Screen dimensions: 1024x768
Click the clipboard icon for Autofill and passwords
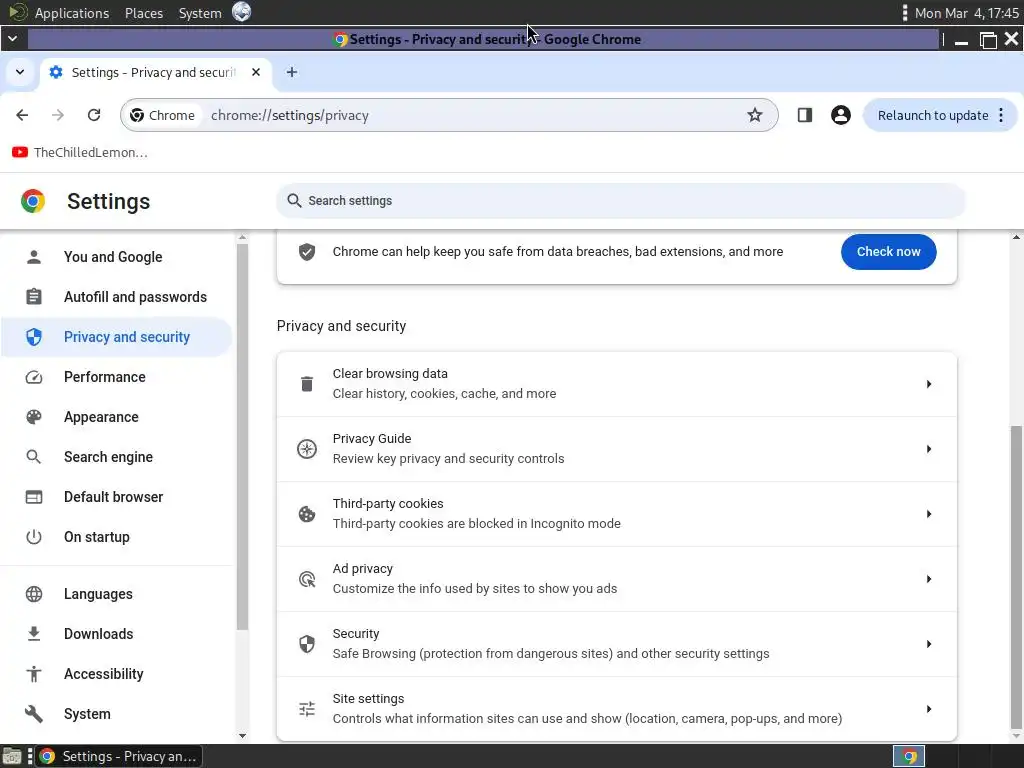pyautogui.click(x=33, y=296)
